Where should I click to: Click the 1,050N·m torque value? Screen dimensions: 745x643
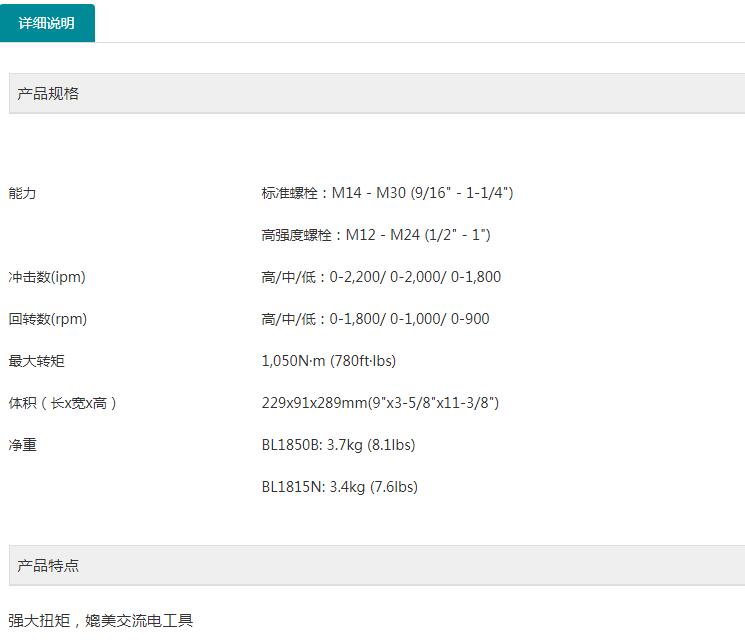click(x=335, y=361)
